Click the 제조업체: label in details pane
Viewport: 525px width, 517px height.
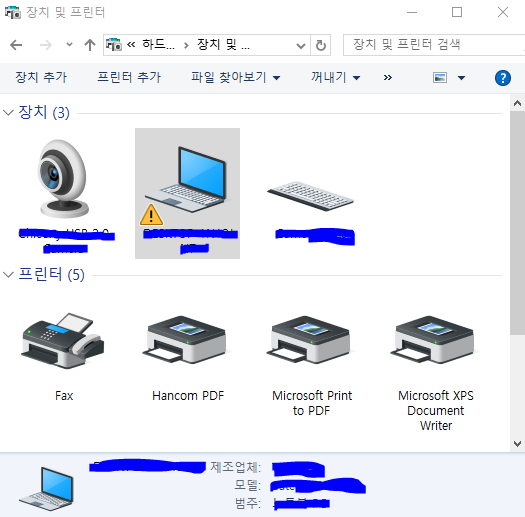pos(235,467)
